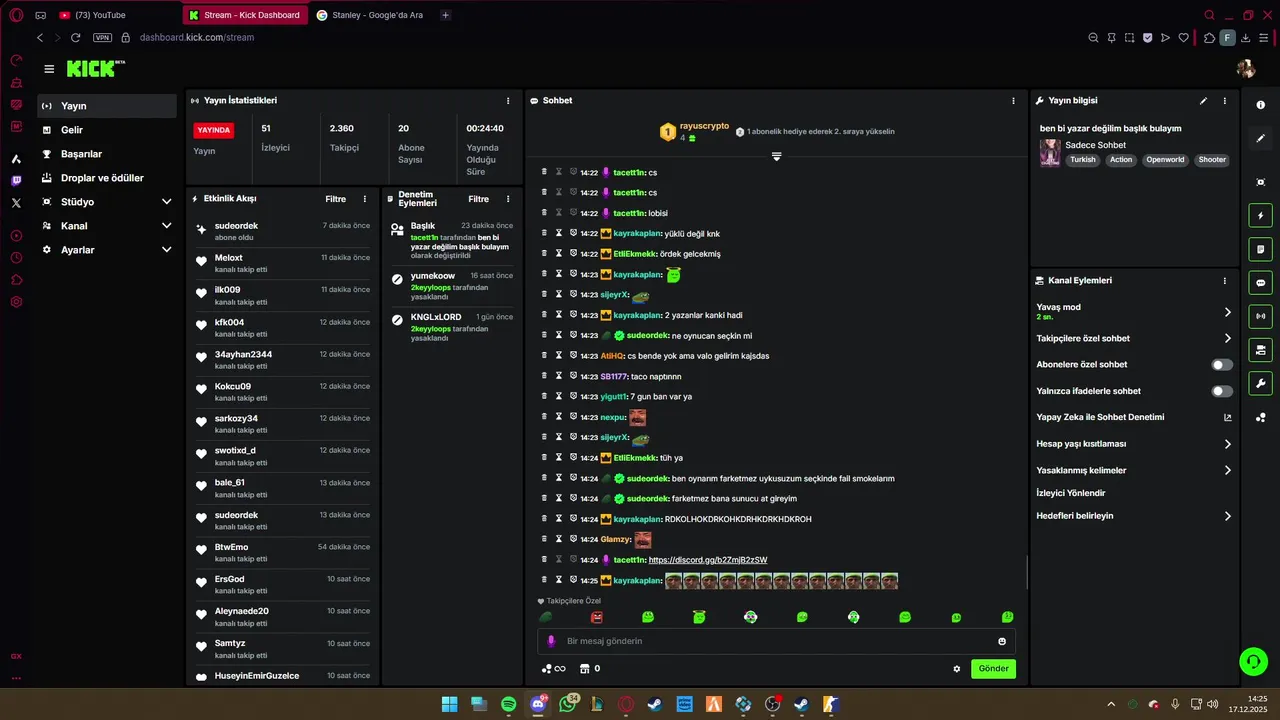
Task: Collapse the pinned gift banner arrow in chat
Action: (x=776, y=157)
